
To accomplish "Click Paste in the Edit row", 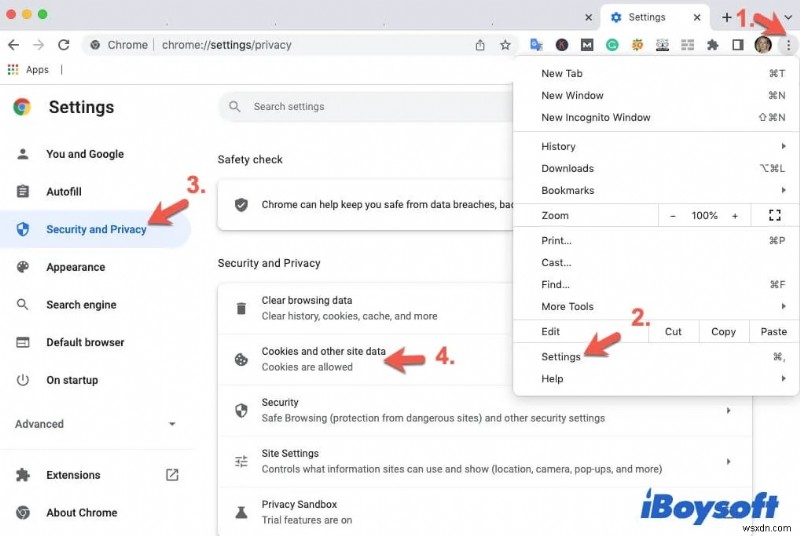I will click(x=773, y=331).
